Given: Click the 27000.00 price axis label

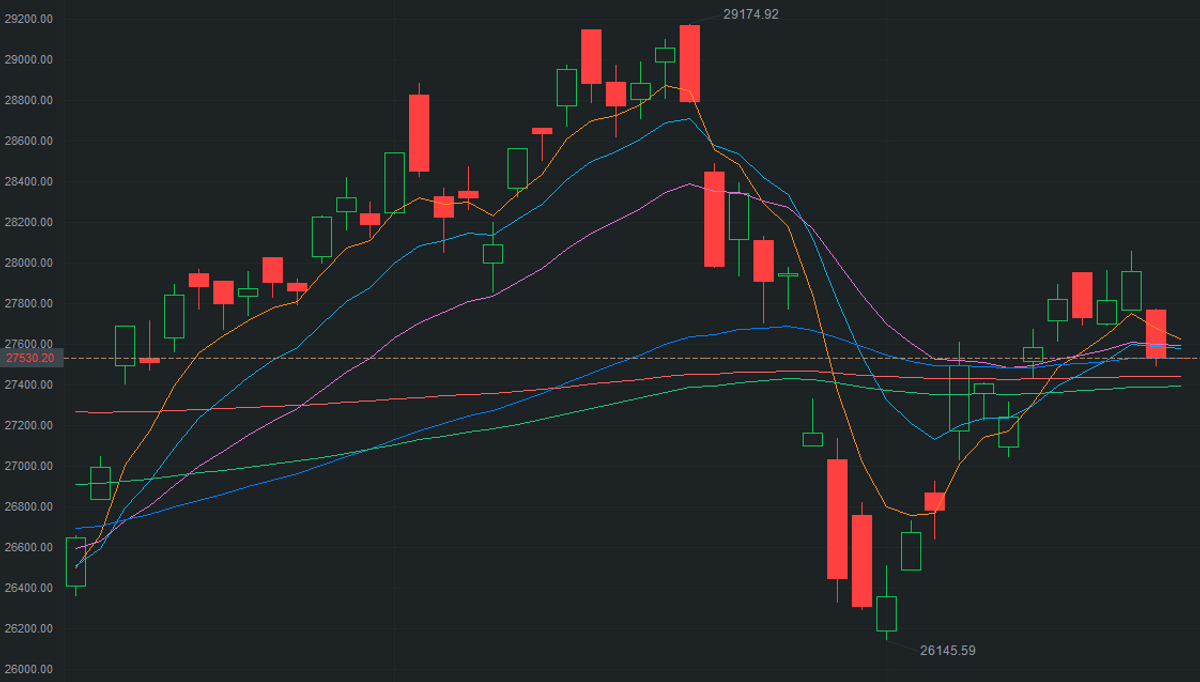Looking at the screenshot, I should 31,466.
